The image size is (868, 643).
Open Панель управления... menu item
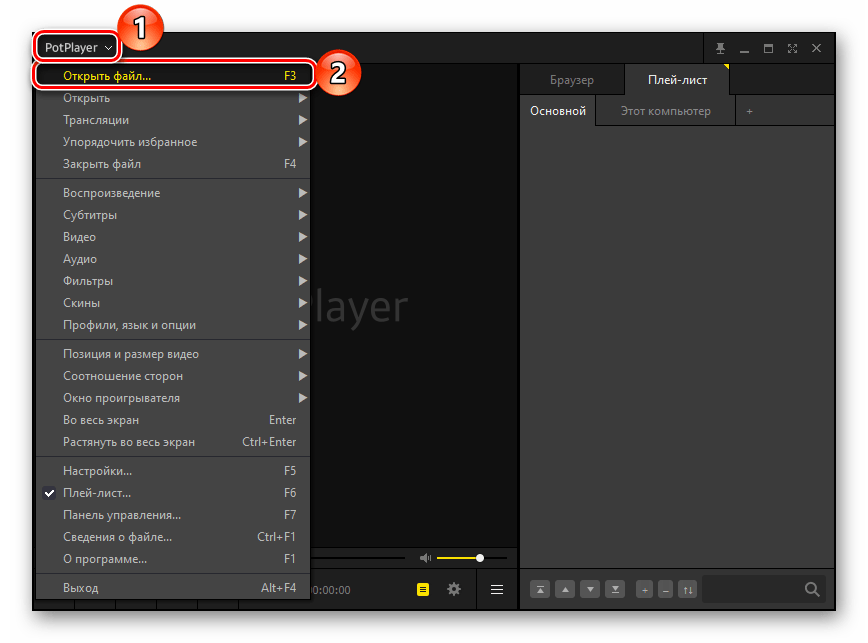pyautogui.click(x=173, y=515)
